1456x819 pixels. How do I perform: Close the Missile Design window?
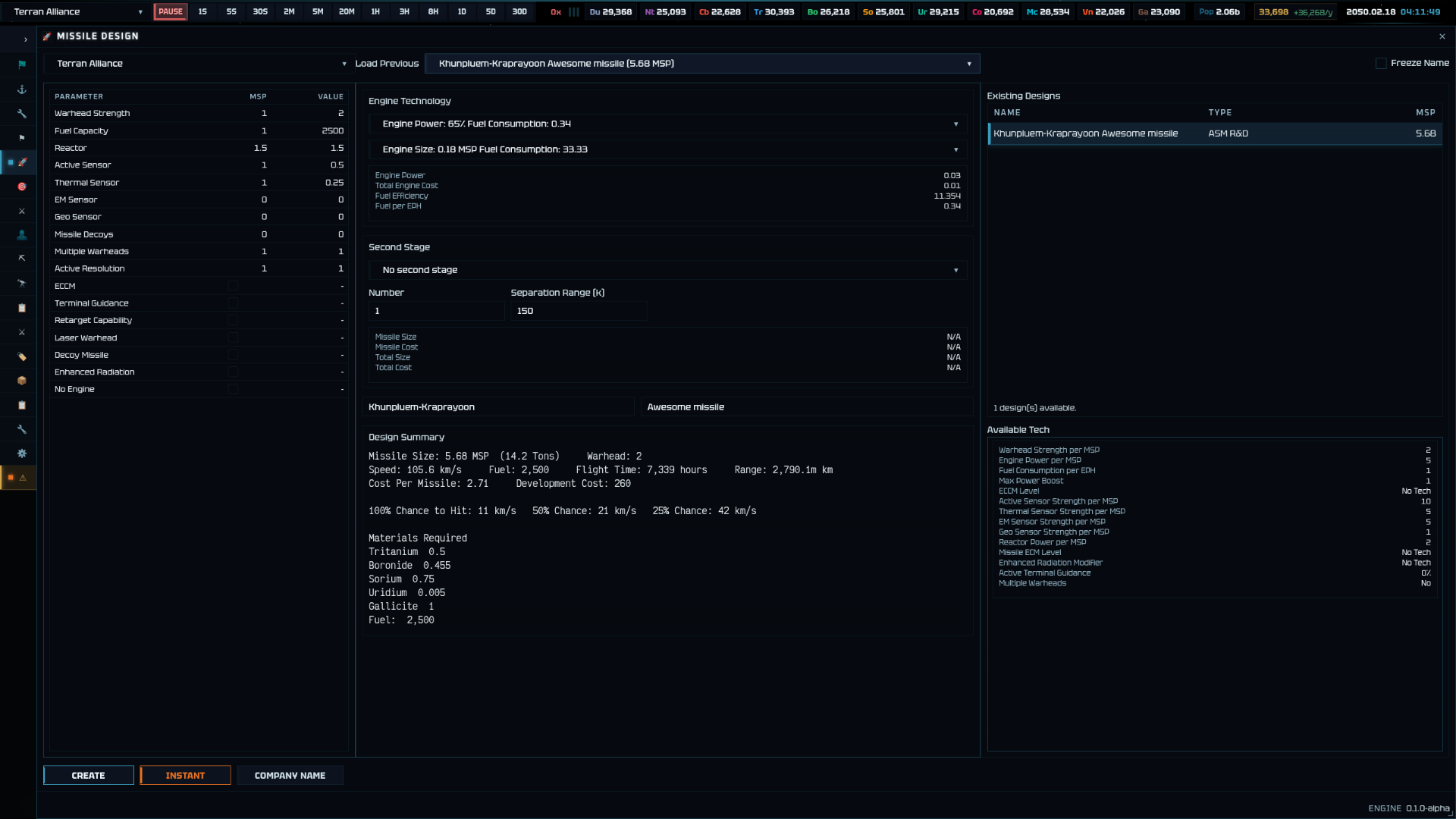1442,36
